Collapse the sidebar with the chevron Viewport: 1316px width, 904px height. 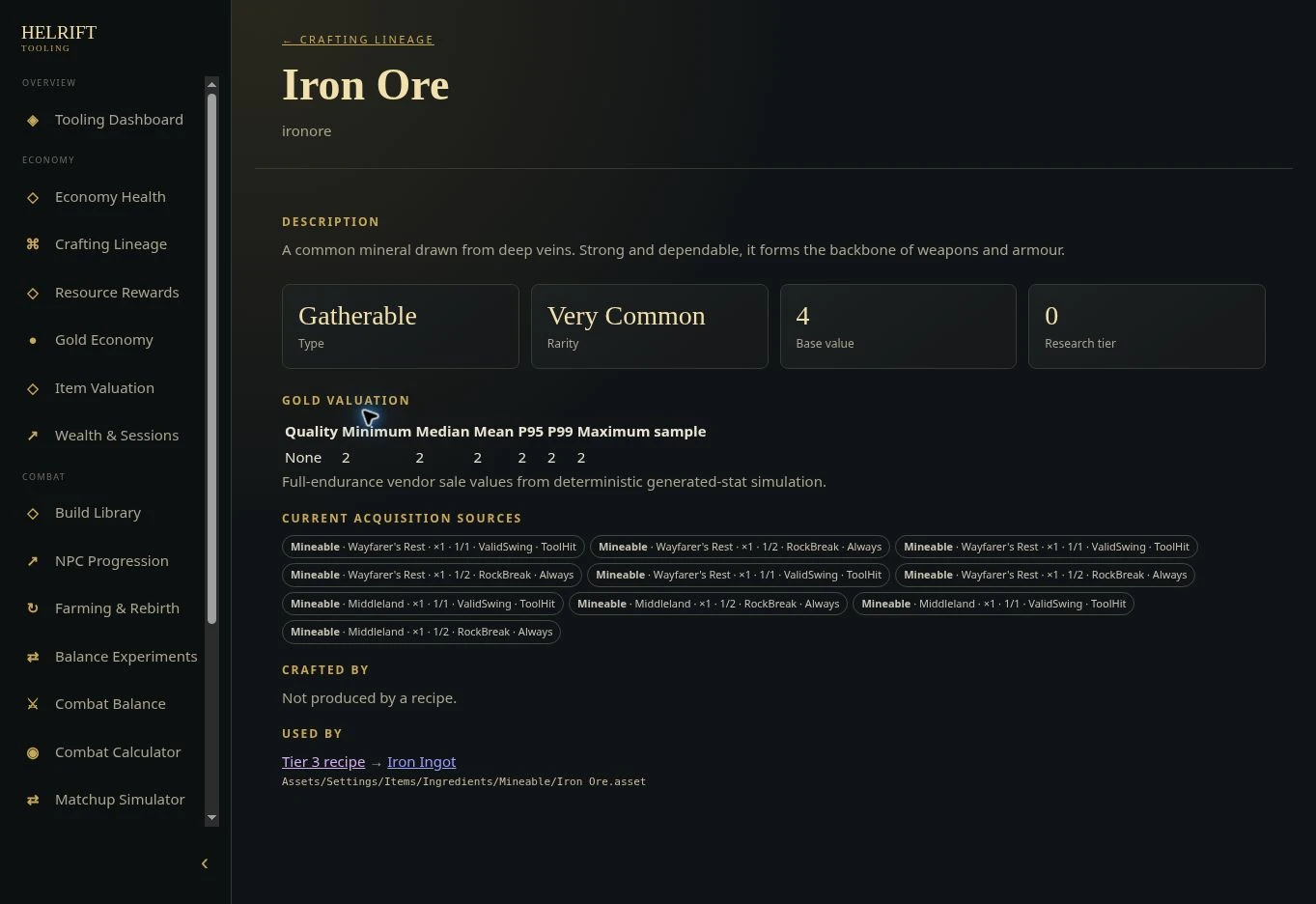[x=205, y=863]
